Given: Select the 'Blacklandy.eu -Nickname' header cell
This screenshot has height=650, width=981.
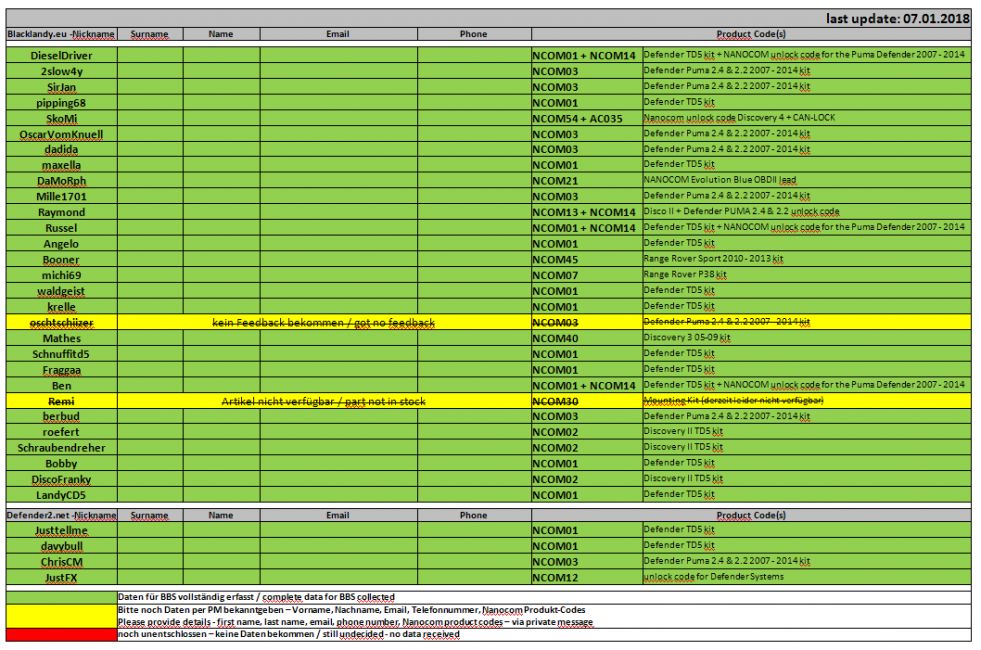Looking at the screenshot, I should pos(61,34).
